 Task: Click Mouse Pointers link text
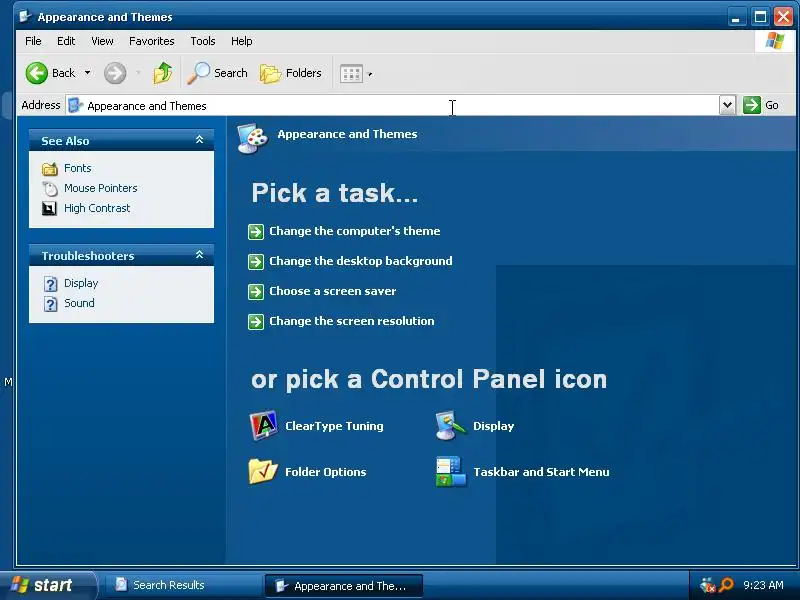[101, 188]
